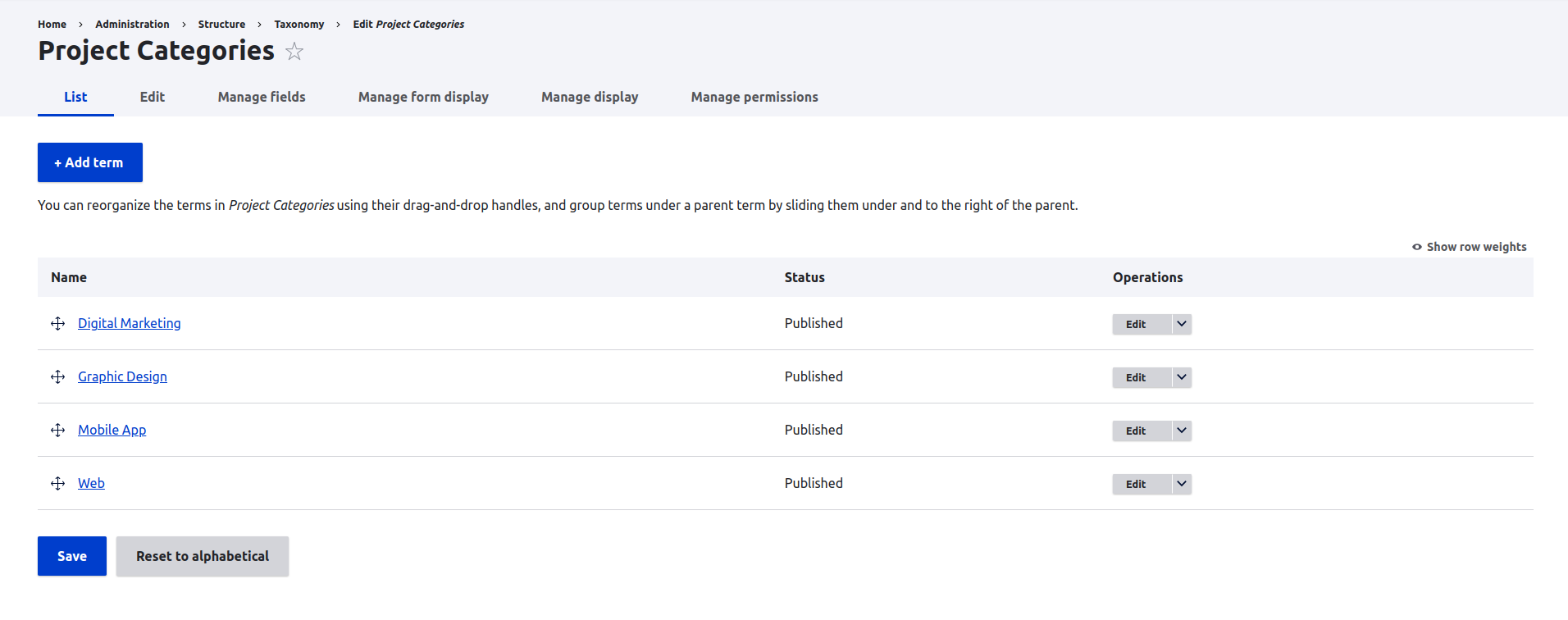This screenshot has width=1568, height=620.
Task: Navigate to Taxonomy in the breadcrumb
Action: click(x=299, y=25)
